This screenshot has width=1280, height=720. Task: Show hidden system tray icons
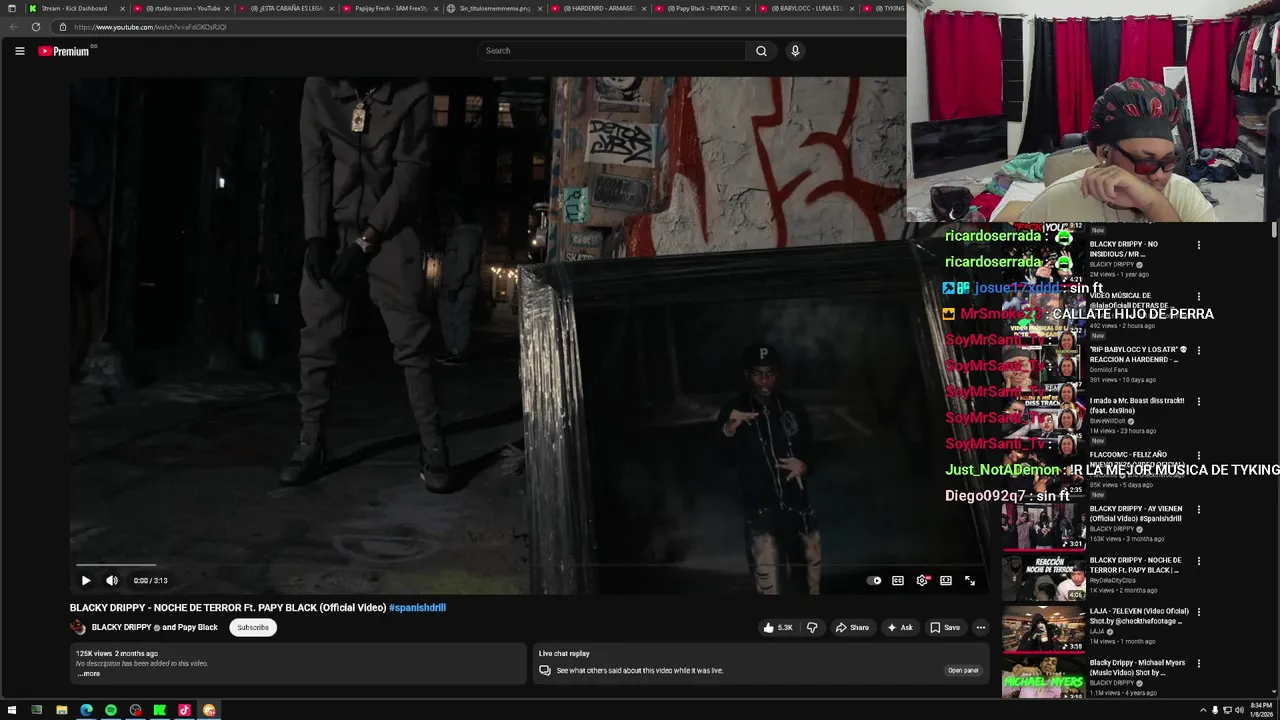1203,710
